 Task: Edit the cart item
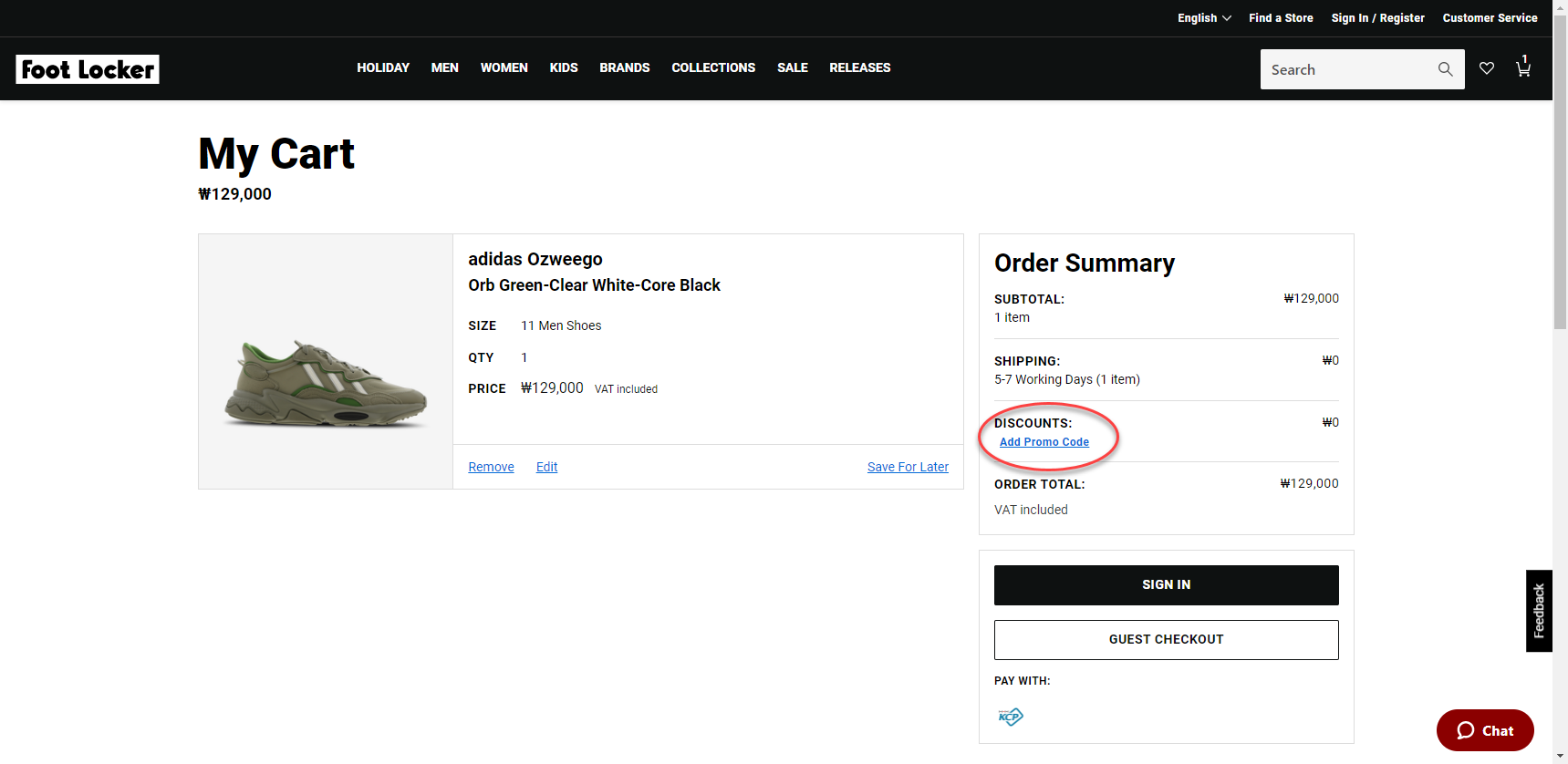tap(546, 467)
